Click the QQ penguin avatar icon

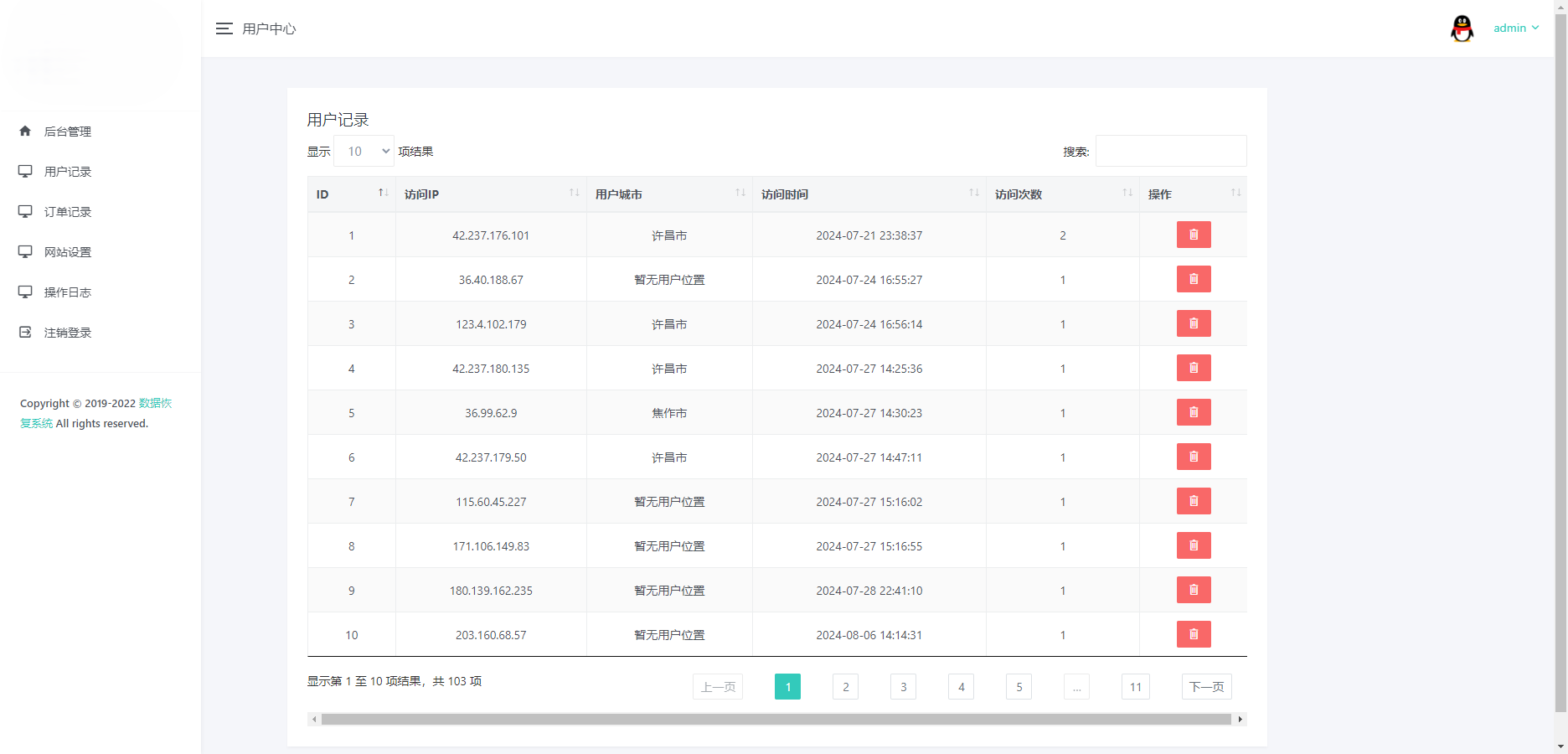click(1462, 28)
